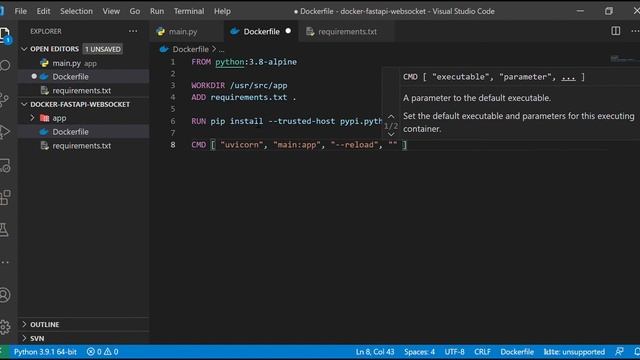This screenshot has height=360, width=640.
Task: Click the Docker whale icon in breadcrumb
Action: click(x=164, y=49)
